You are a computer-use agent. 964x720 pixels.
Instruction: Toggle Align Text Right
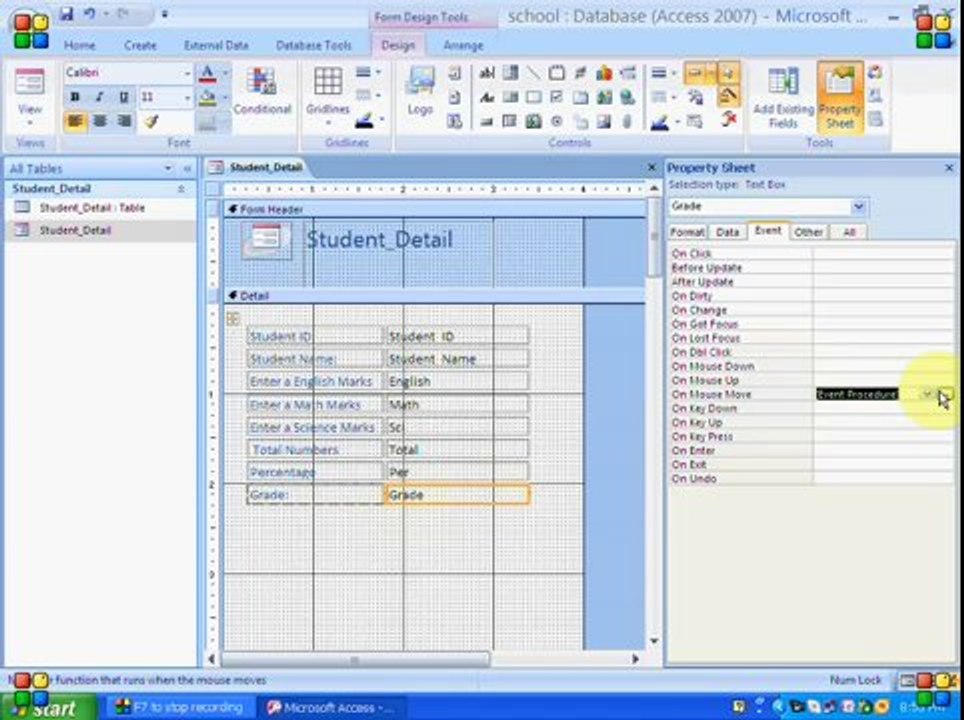click(x=124, y=121)
